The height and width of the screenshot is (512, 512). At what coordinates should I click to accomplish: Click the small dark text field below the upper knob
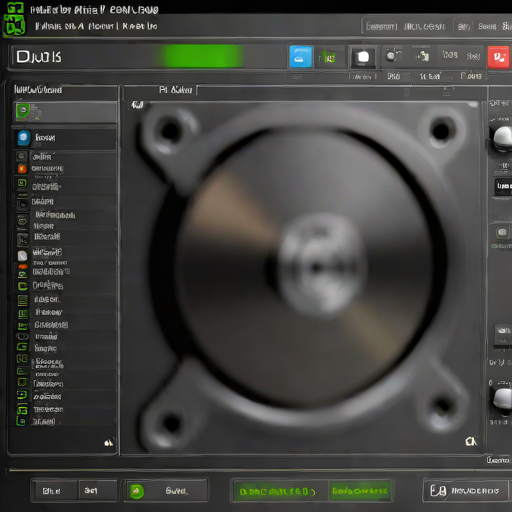coord(503,186)
